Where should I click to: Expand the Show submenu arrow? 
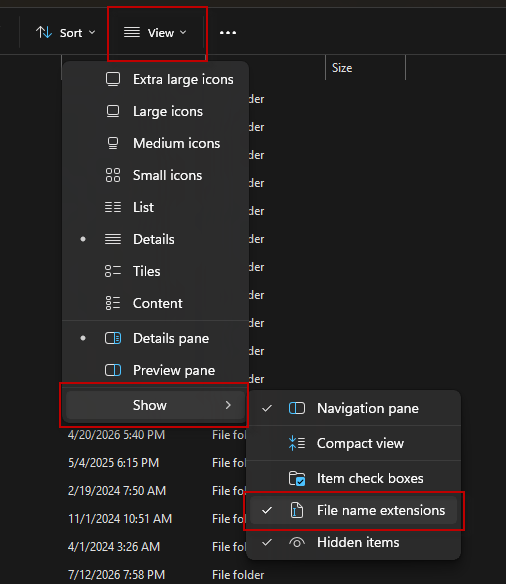[228, 405]
